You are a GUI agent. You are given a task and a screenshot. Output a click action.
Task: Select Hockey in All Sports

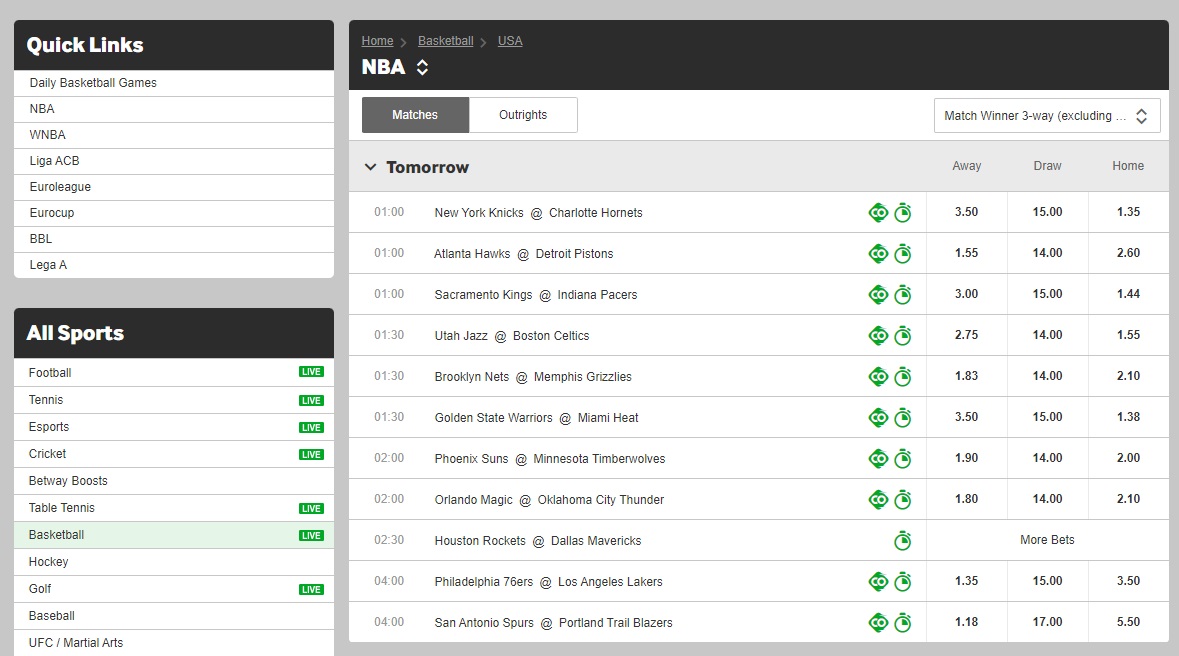174,562
